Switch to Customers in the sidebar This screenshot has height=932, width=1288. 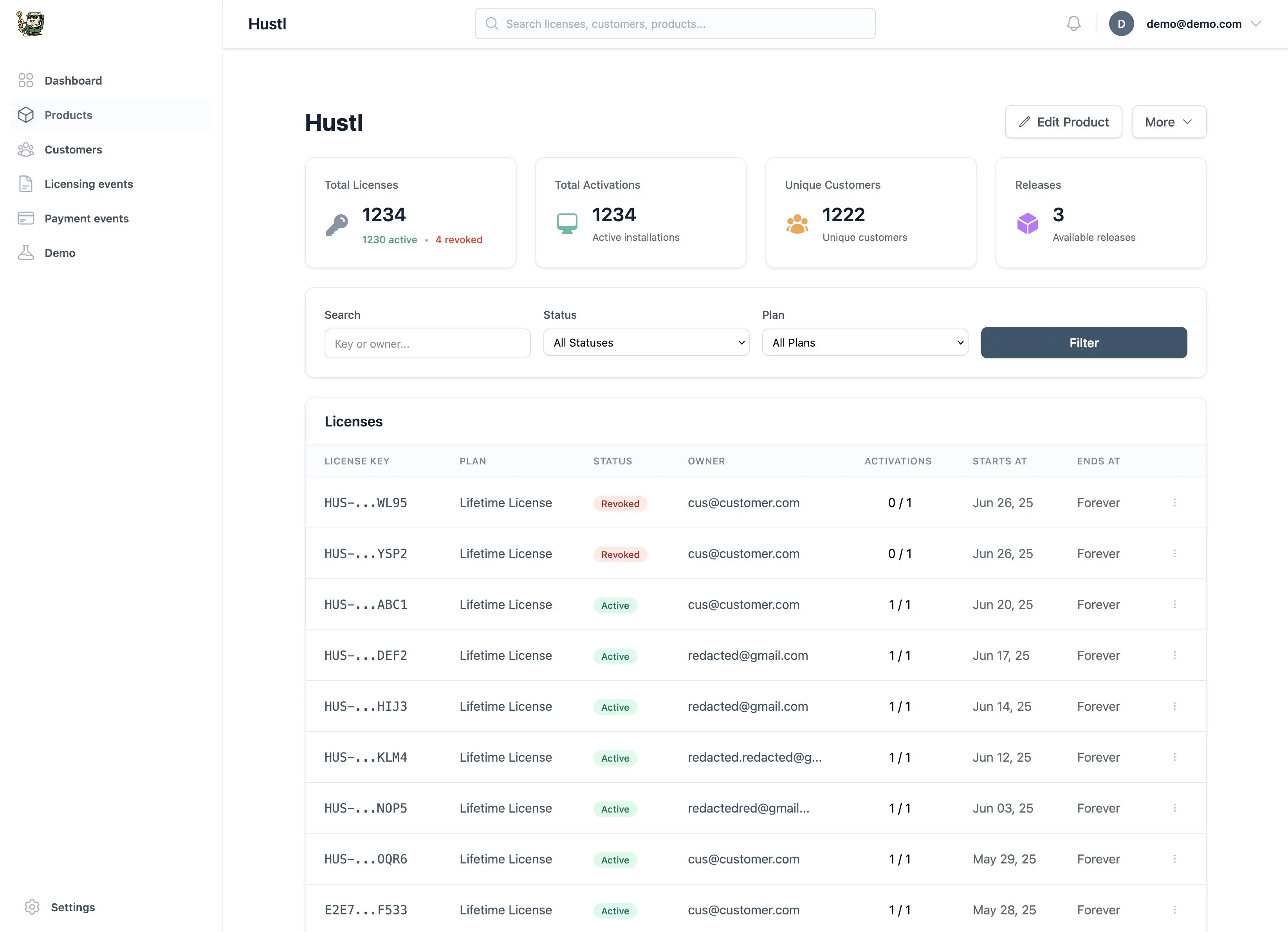click(73, 149)
